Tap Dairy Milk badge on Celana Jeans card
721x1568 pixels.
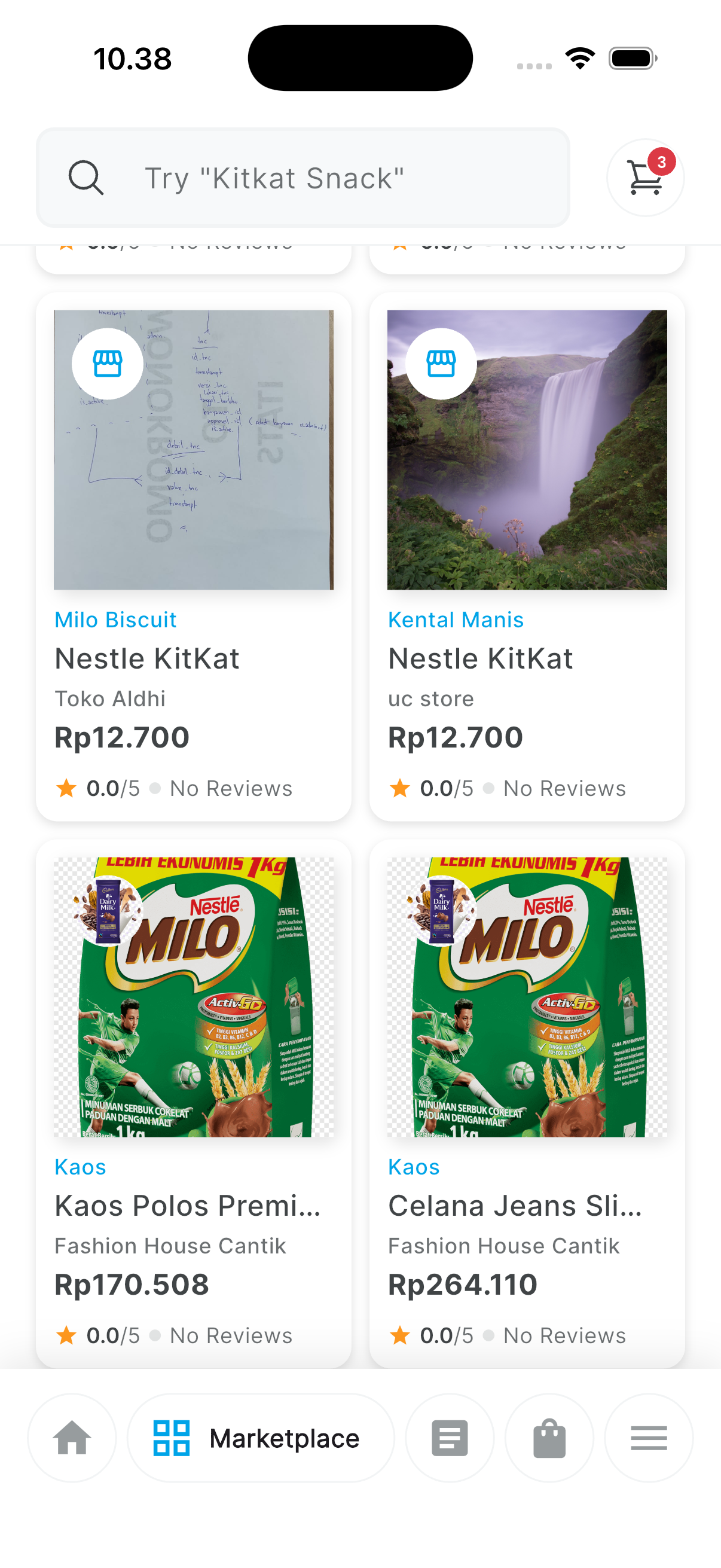click(x=441, y=911)
